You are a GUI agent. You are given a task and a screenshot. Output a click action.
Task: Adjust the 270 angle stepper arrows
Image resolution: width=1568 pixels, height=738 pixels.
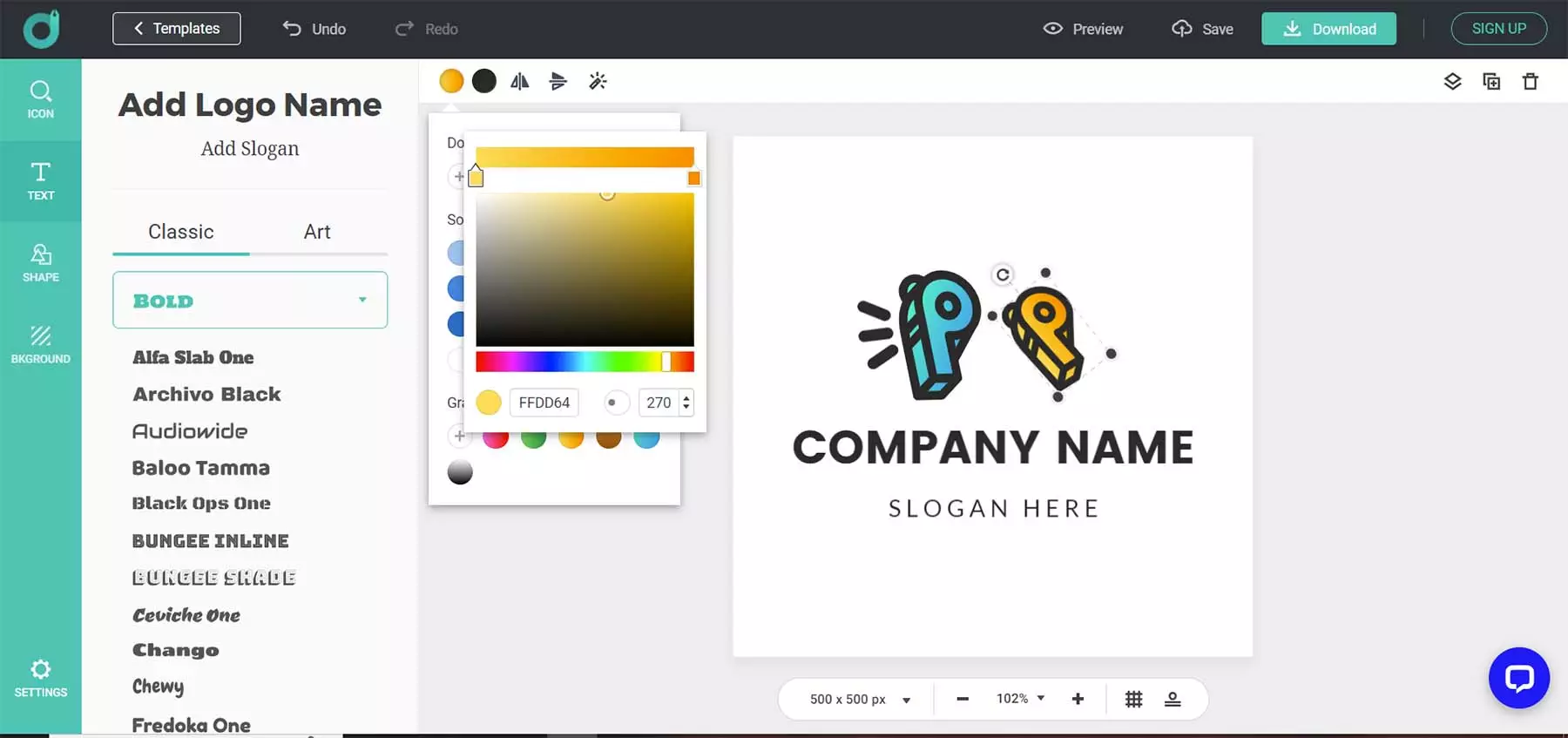coord(686,403)
